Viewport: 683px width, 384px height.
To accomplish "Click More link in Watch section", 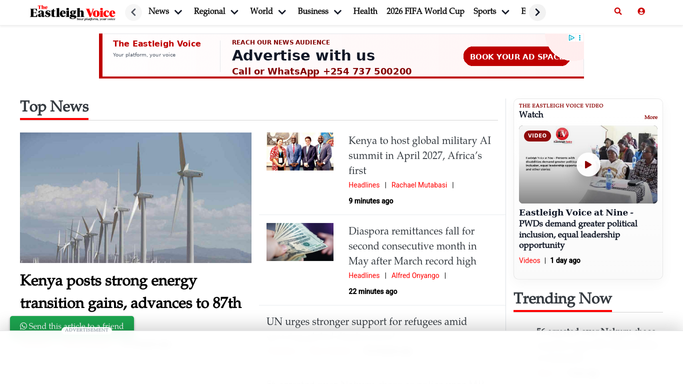I will 651,117.
